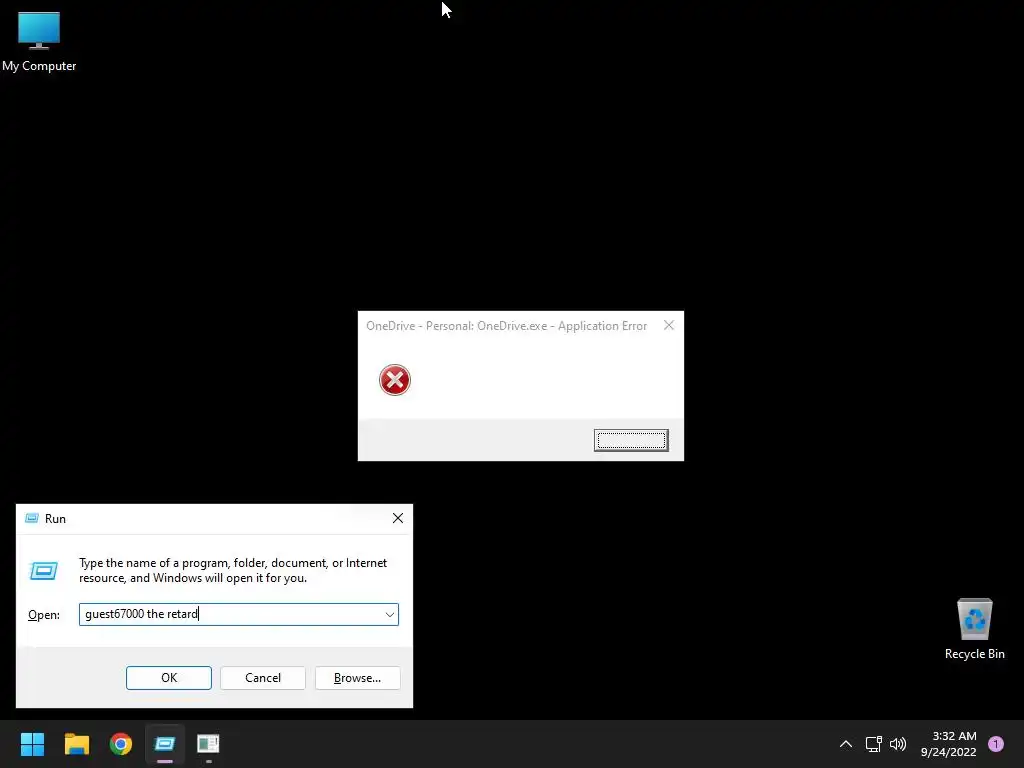Open the Windows Start menu
Screen dimensions: 1024x768
point(32,744)
